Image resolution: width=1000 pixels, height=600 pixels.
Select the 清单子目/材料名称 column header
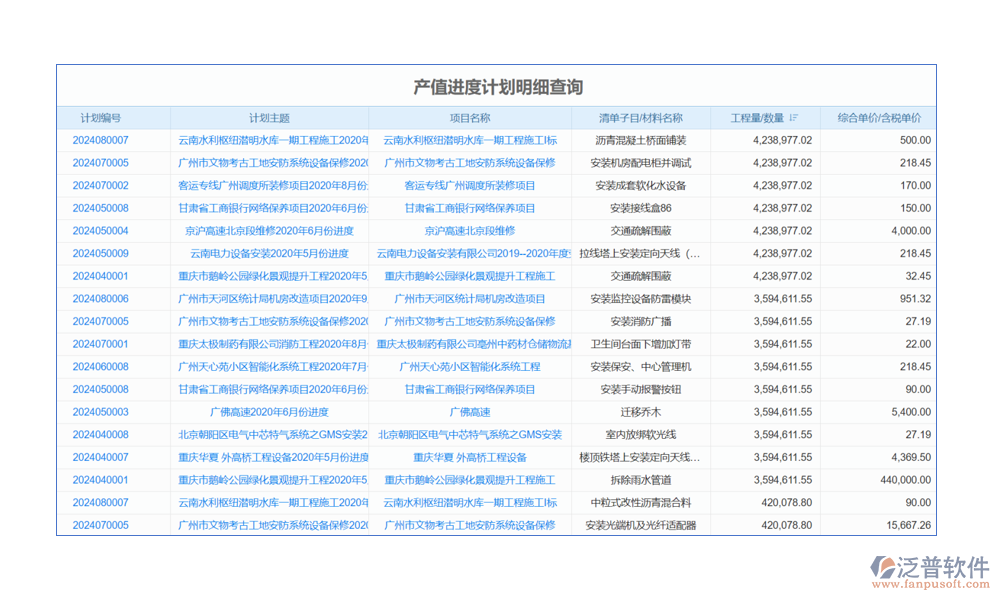click(640, 118)
